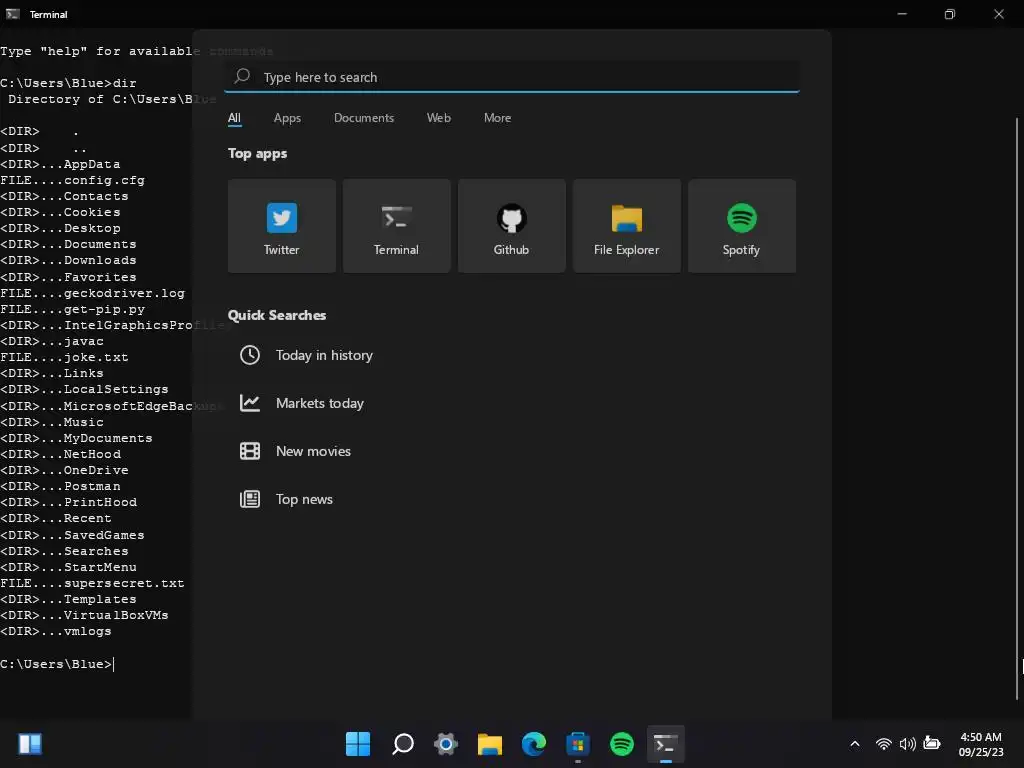Click the javac directory line in Terminal
This screenshot has width=1024, height=768.
[x=52, y=342]
